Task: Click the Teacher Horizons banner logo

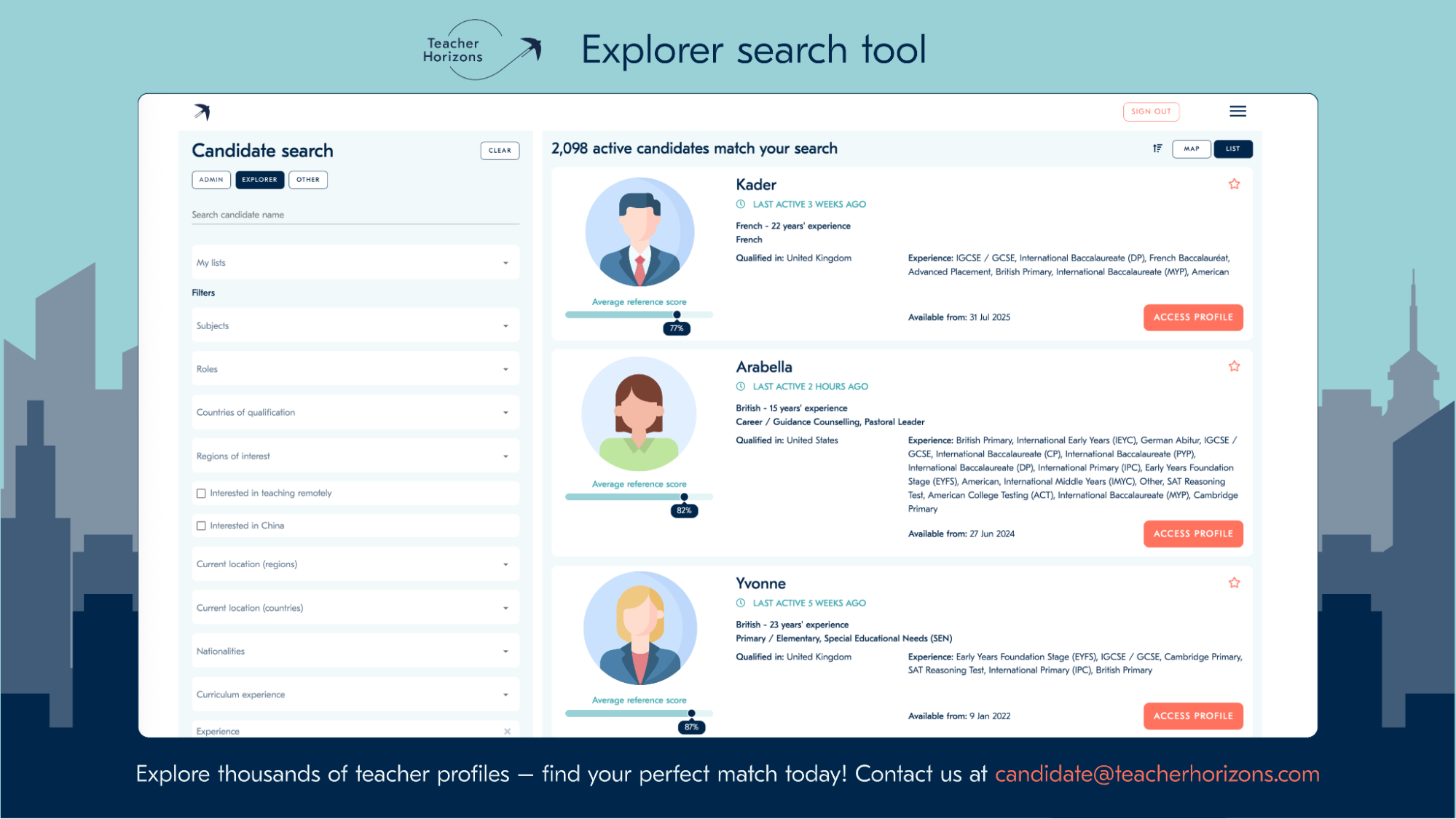Action: pyautogui.click(x=482, y=50)
